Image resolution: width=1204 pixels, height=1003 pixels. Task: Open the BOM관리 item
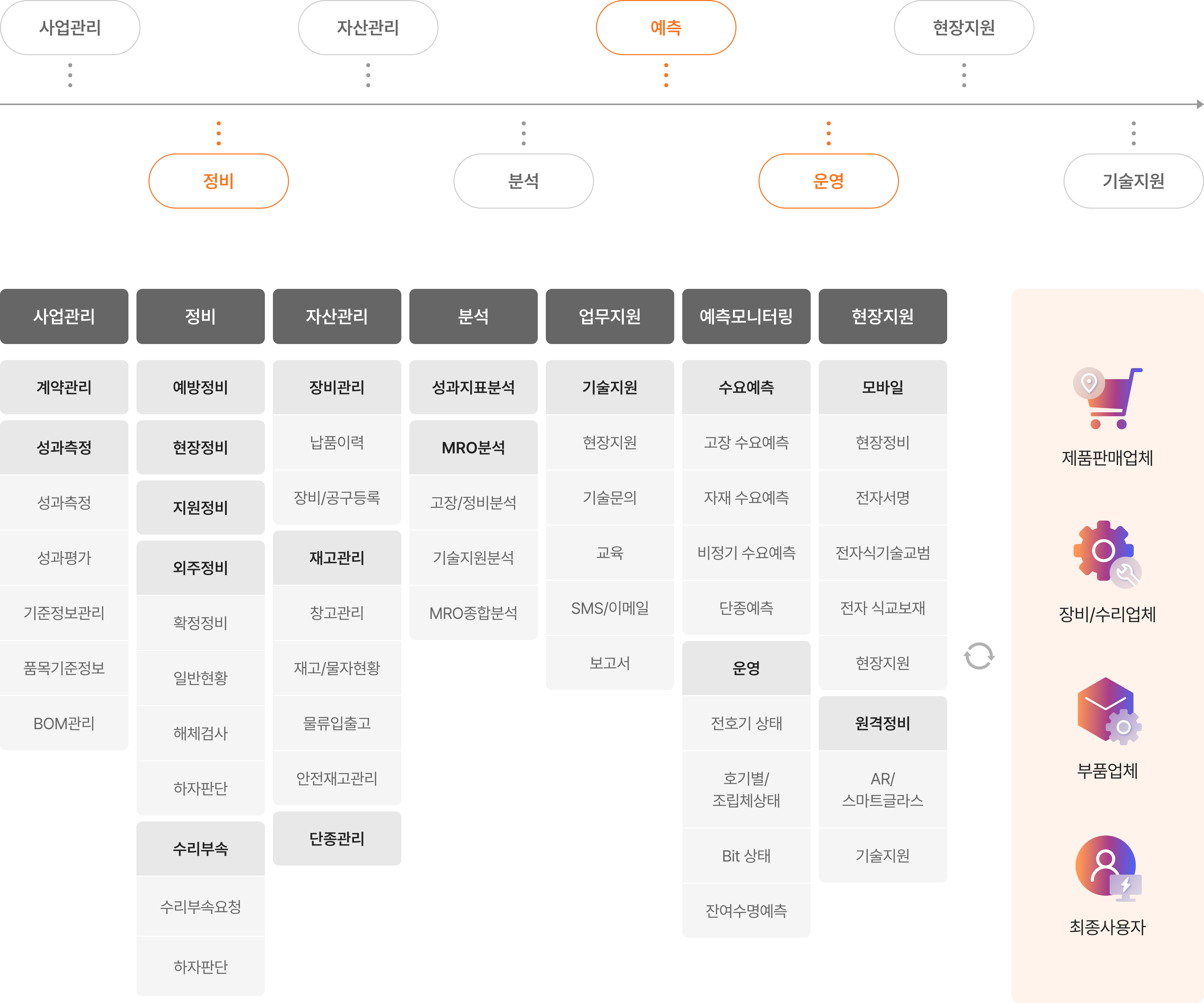point(64,723)
